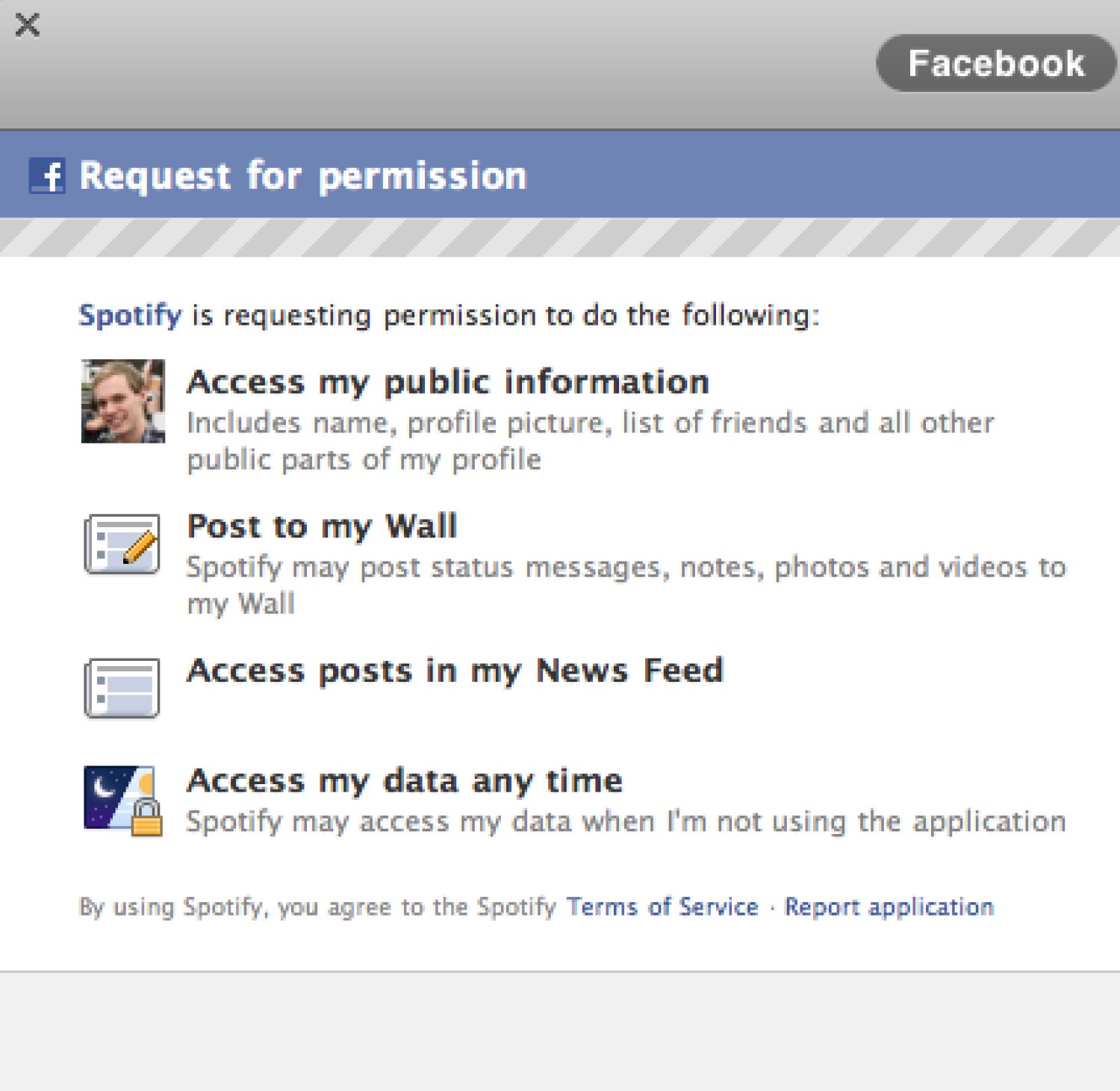The height and width of the screenshot is (1091, 1120).
Task: Click the Report application link
Action: tap(889, 907)
